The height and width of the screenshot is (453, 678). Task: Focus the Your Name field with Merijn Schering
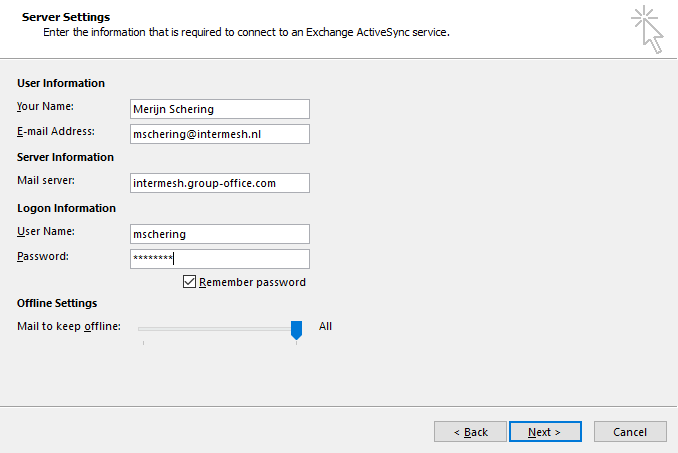(x=220, y=109)
